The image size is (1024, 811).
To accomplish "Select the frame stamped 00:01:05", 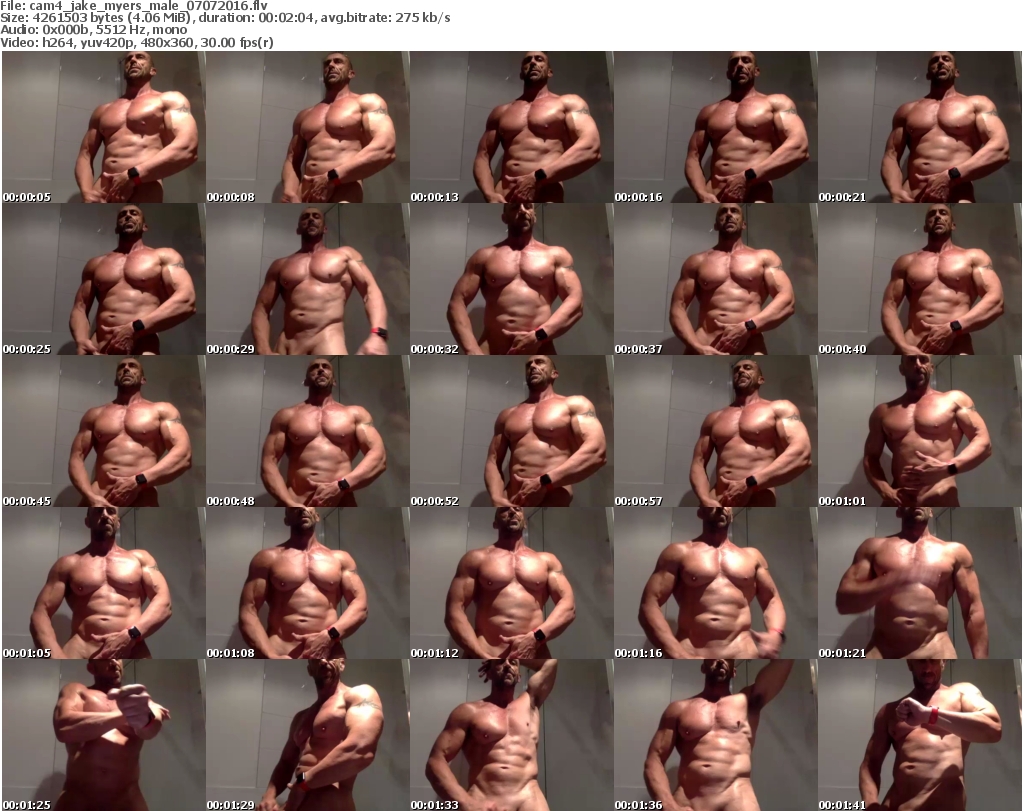I will 104,583.
